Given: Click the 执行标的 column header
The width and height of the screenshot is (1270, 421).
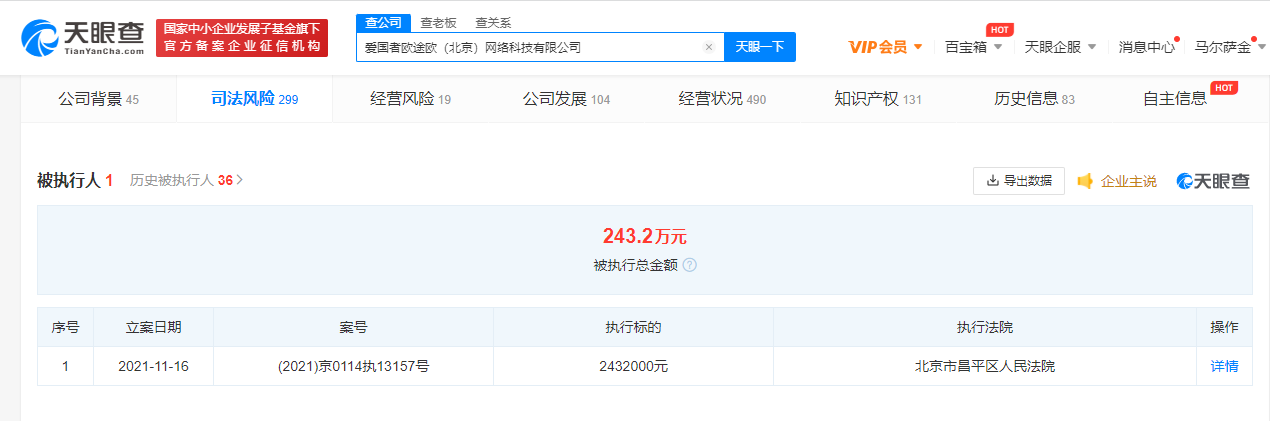Looking at the screenshot, I should coord(633,328).
